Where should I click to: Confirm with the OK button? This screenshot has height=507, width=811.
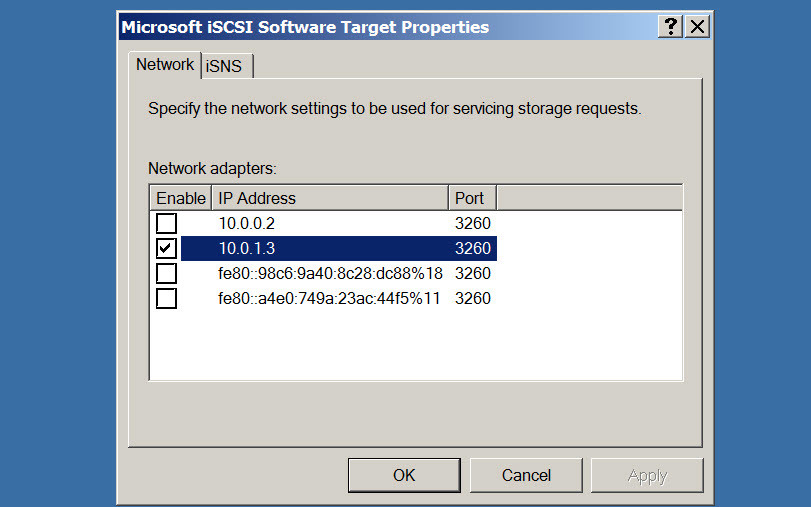tap(404, 475)
